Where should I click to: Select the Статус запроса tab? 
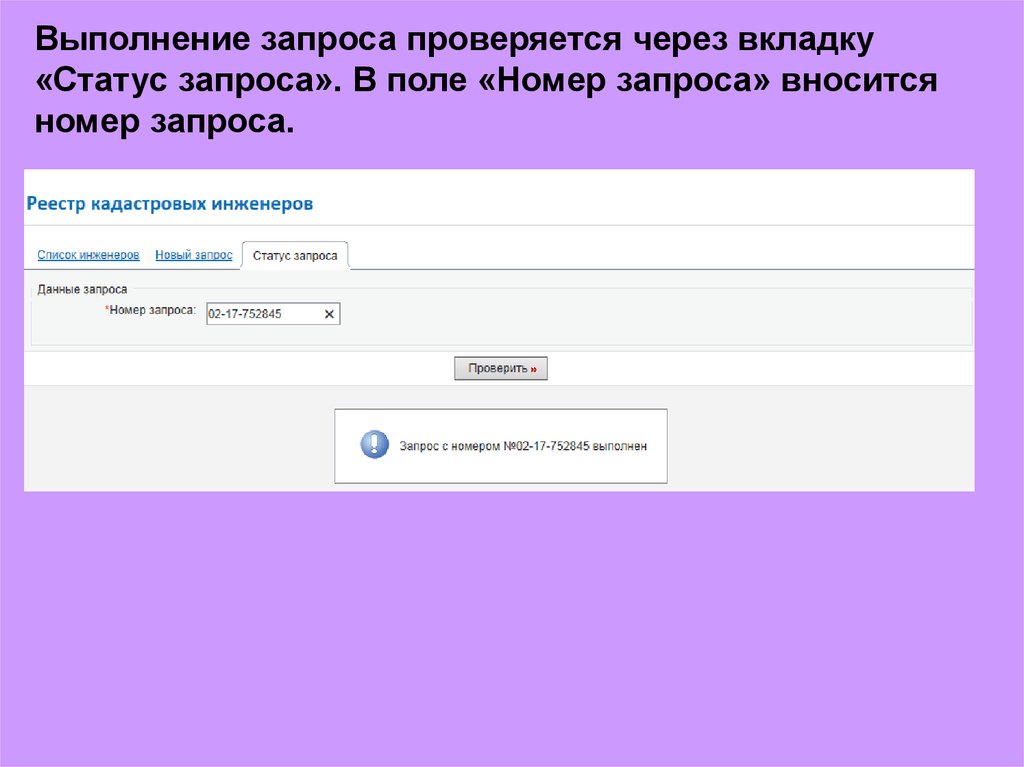coord(295,256)
